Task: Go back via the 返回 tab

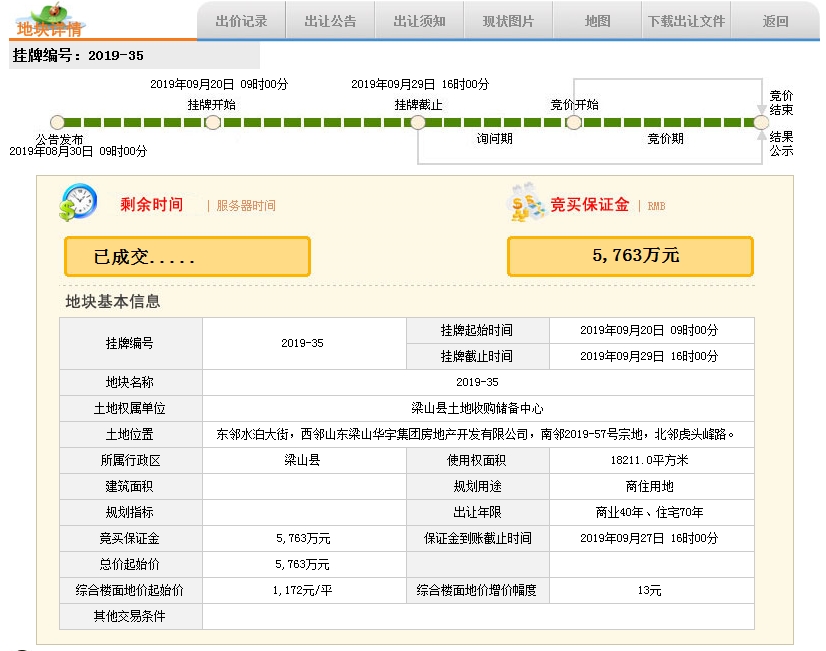Action: [775, 21]
